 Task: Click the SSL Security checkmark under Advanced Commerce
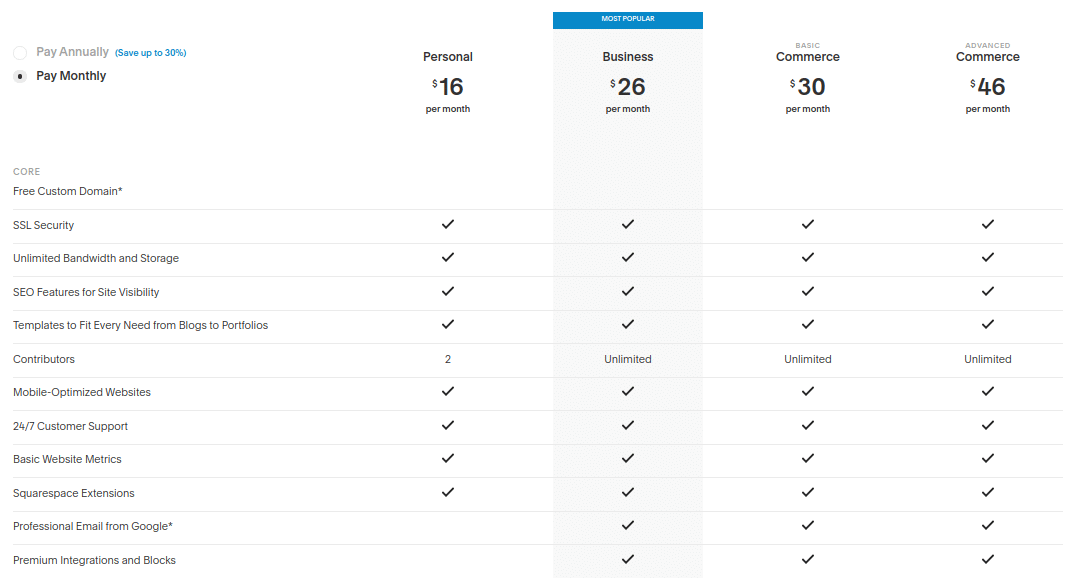tap(988, 224)
